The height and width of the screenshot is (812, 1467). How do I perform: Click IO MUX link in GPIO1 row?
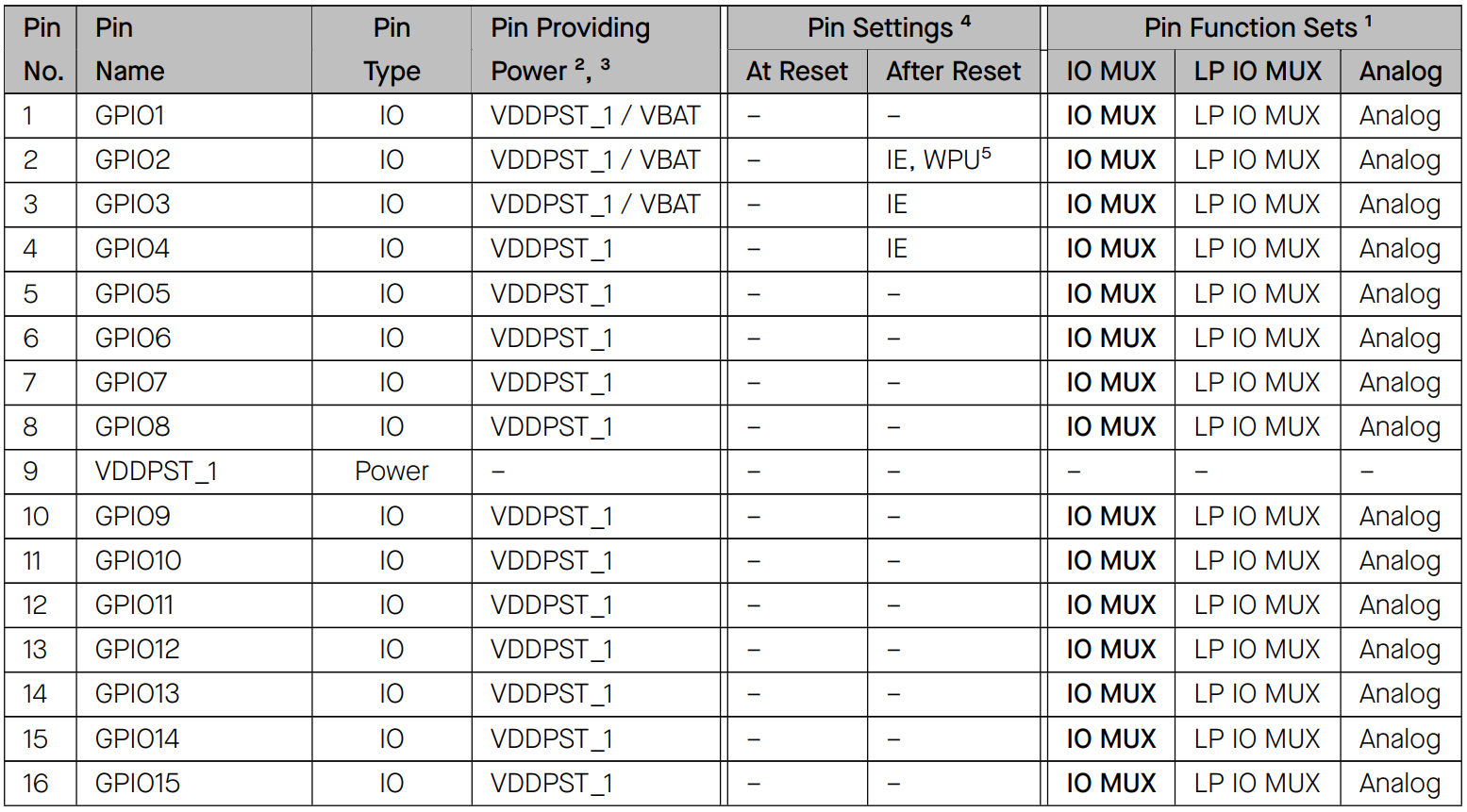click(1110, 116)
